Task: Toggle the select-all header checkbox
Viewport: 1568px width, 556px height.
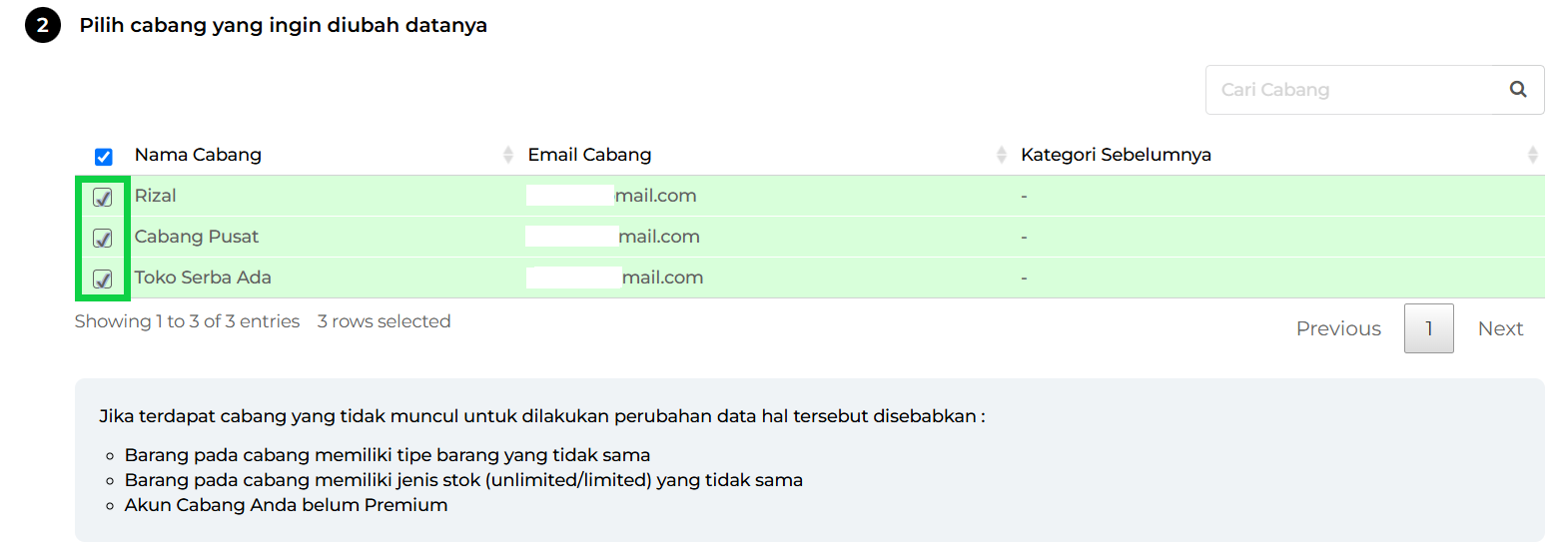Action: (103, 157)
